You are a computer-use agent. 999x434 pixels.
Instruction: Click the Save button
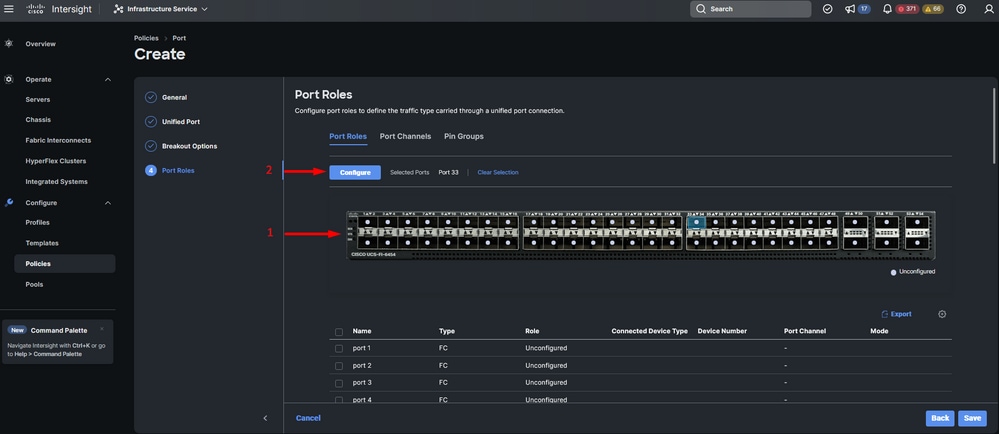click(972, 418)
